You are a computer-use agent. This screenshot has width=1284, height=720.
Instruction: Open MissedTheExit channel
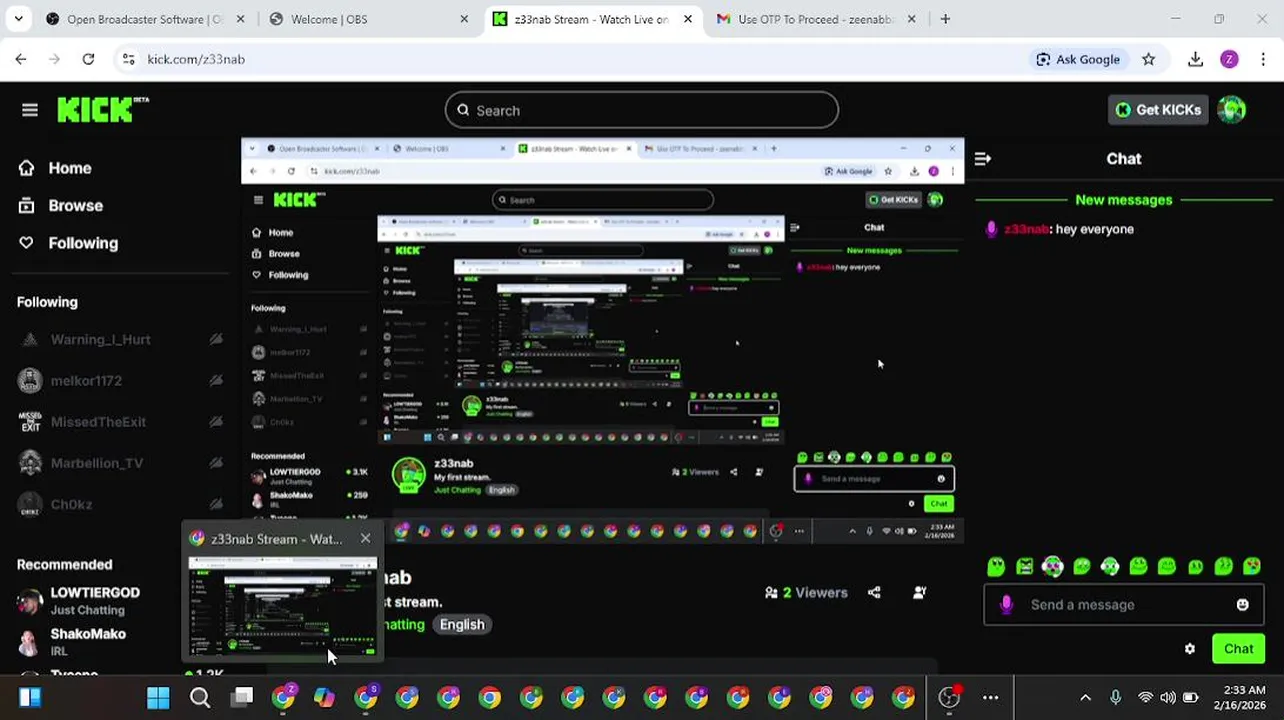(x=98, y=422)
